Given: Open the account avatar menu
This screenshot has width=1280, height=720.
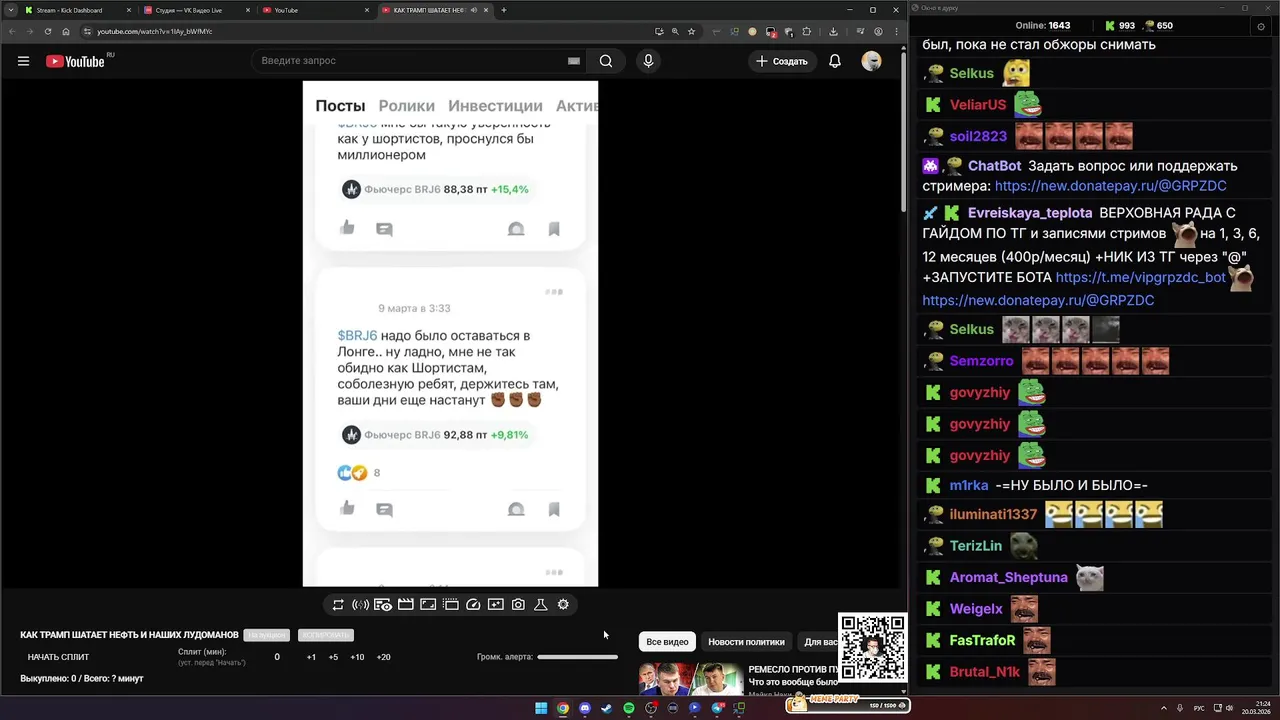Looking at the screenshot, I should [872, 61].
